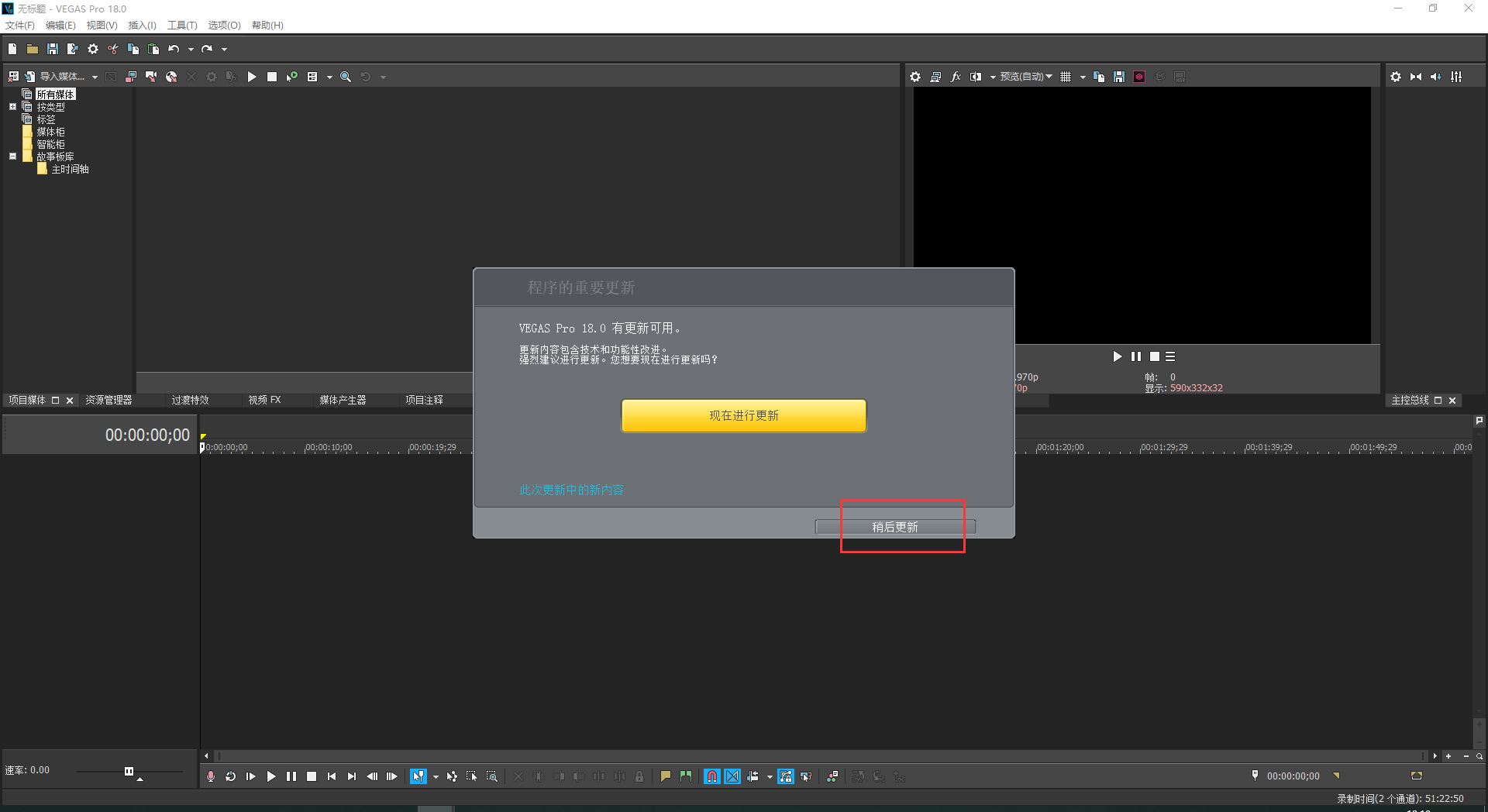The width and height of the screenshot is (1488, 812).
Task: Toggle Ignore Event Grouping button
Action: (x=806, y=776)
